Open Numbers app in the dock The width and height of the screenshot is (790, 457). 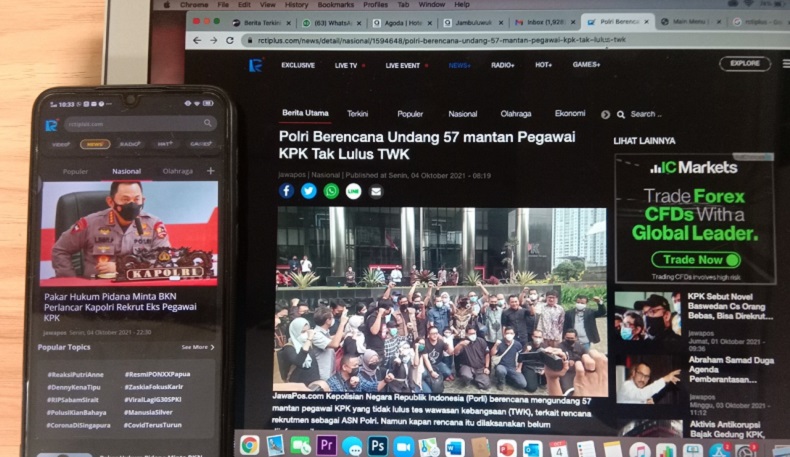coord(666,450)
